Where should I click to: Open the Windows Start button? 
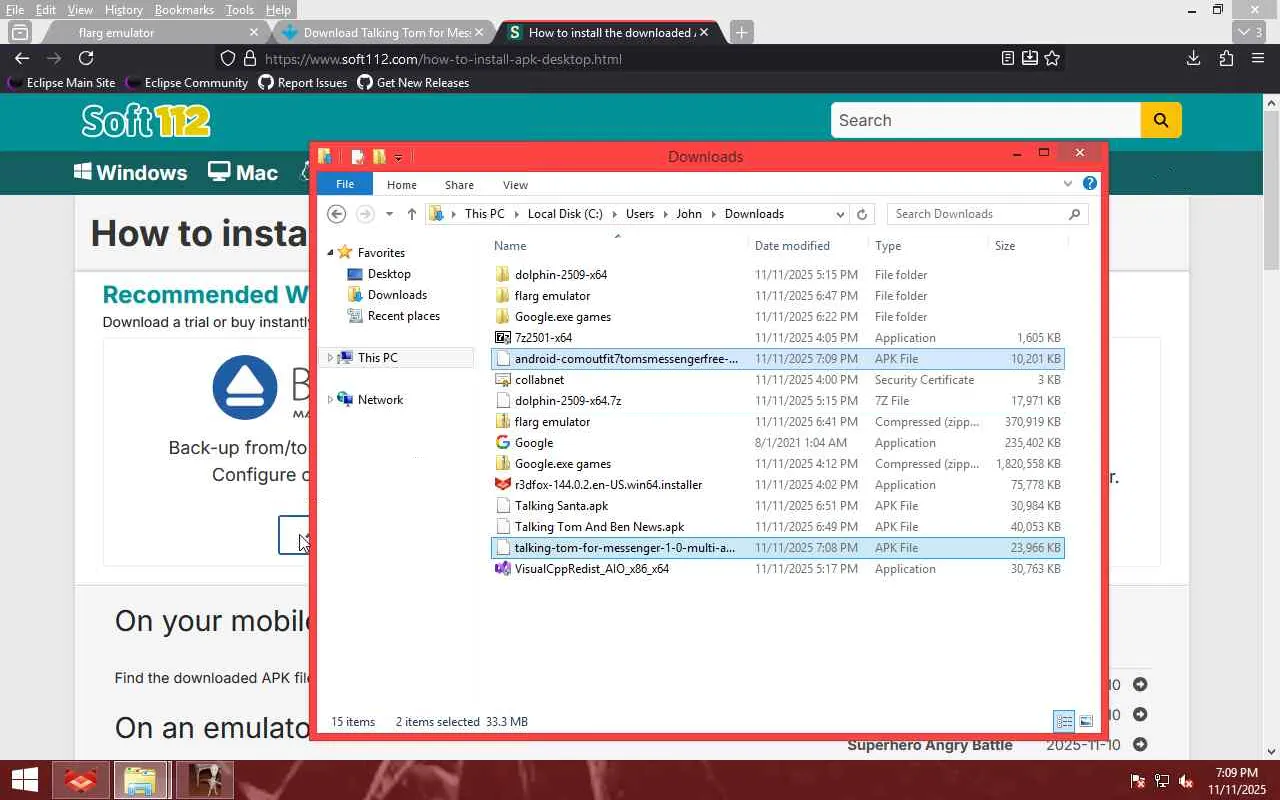24,780
